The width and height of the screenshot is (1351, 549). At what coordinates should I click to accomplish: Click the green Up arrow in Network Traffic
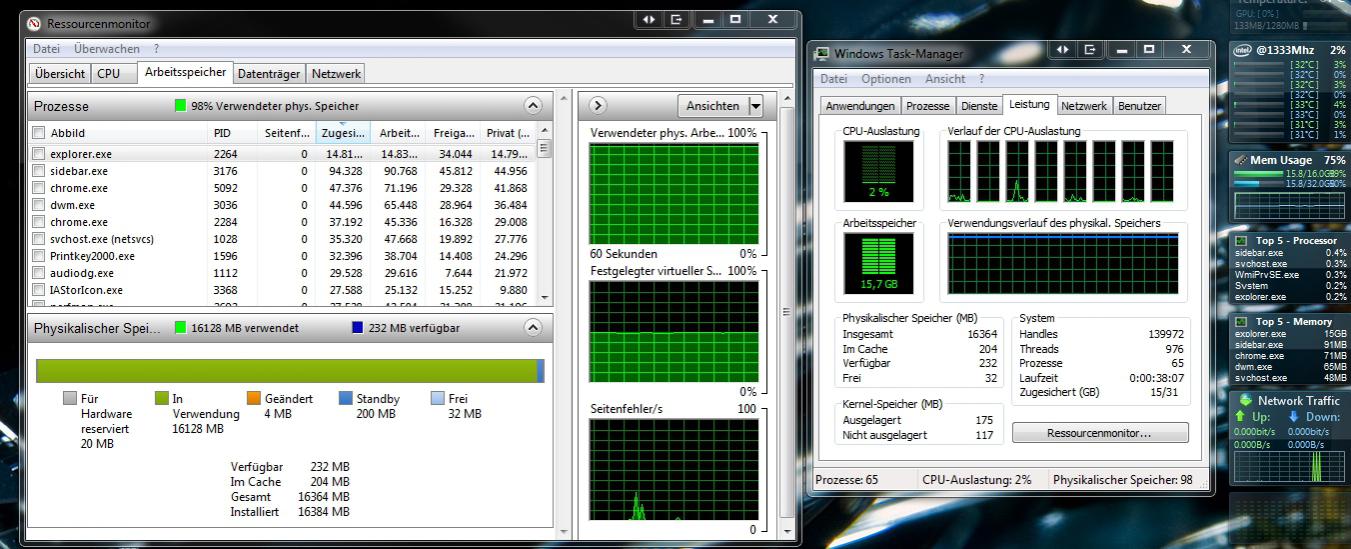[x=1241, y=416]
